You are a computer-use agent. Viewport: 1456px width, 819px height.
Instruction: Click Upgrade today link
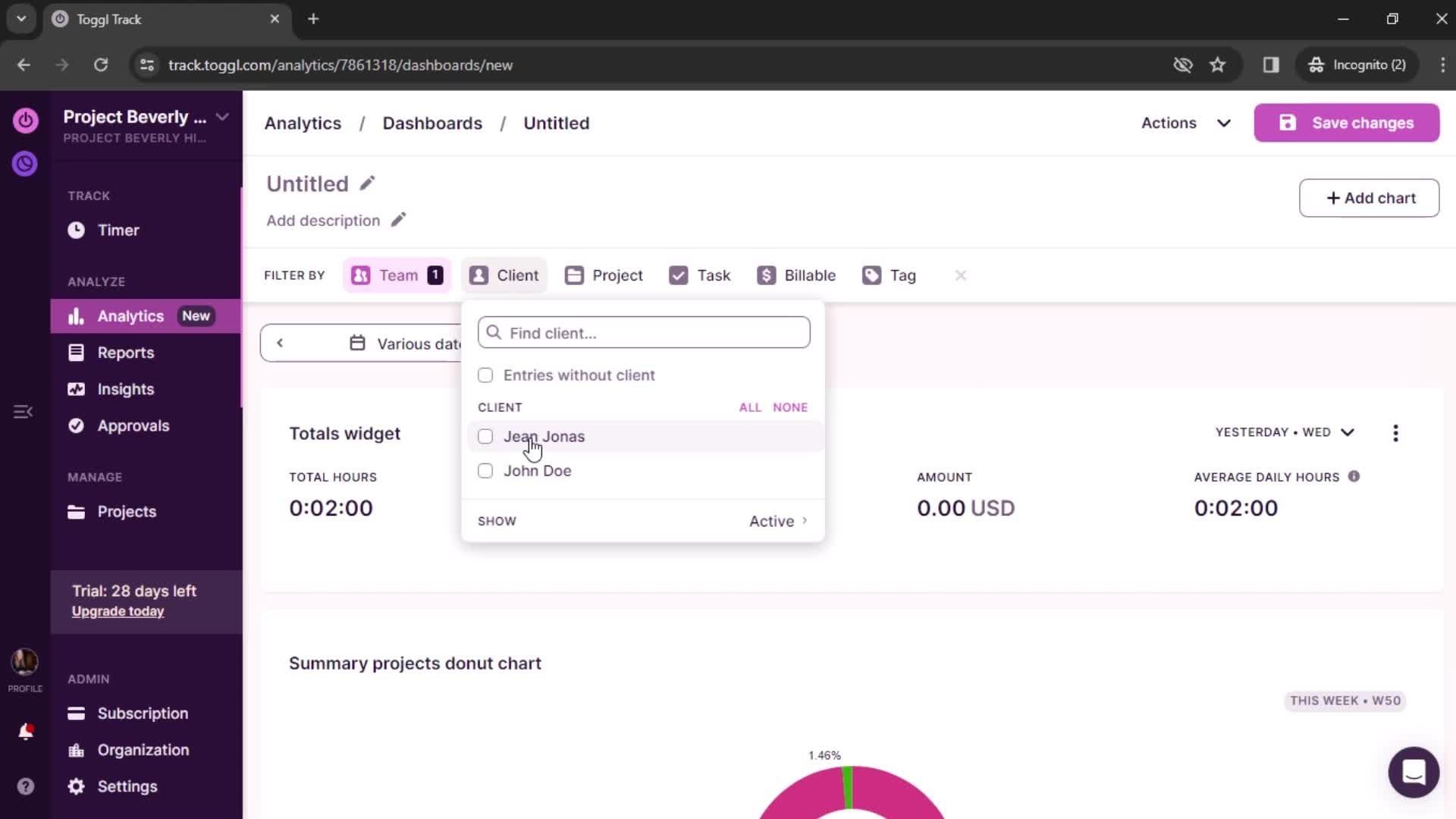coord(117,611)
